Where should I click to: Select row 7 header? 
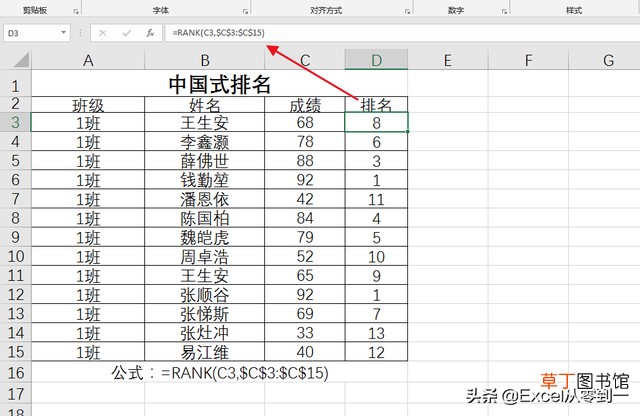coord(16,199)
